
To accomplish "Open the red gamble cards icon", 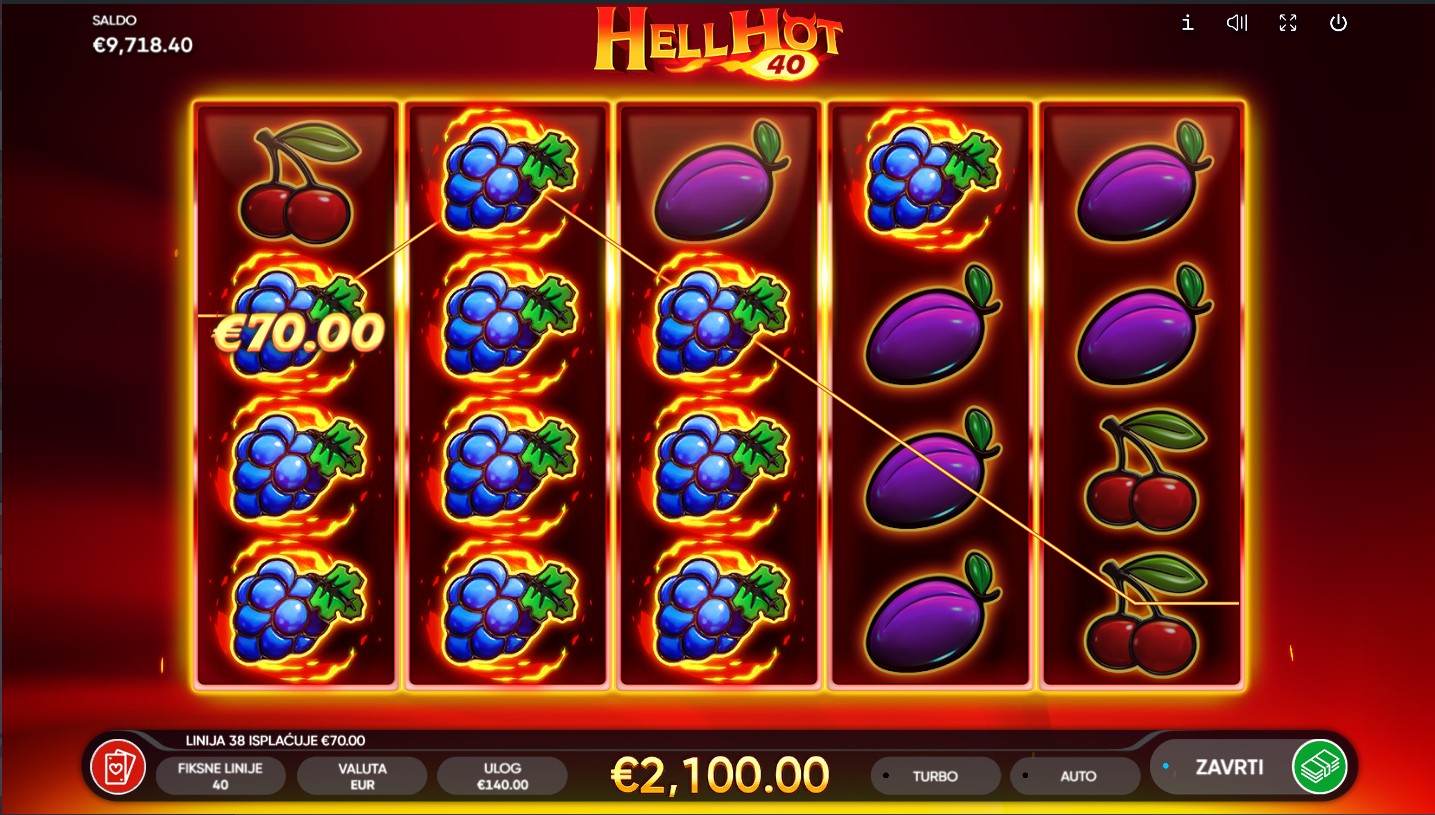I will (x=118, y=768).
